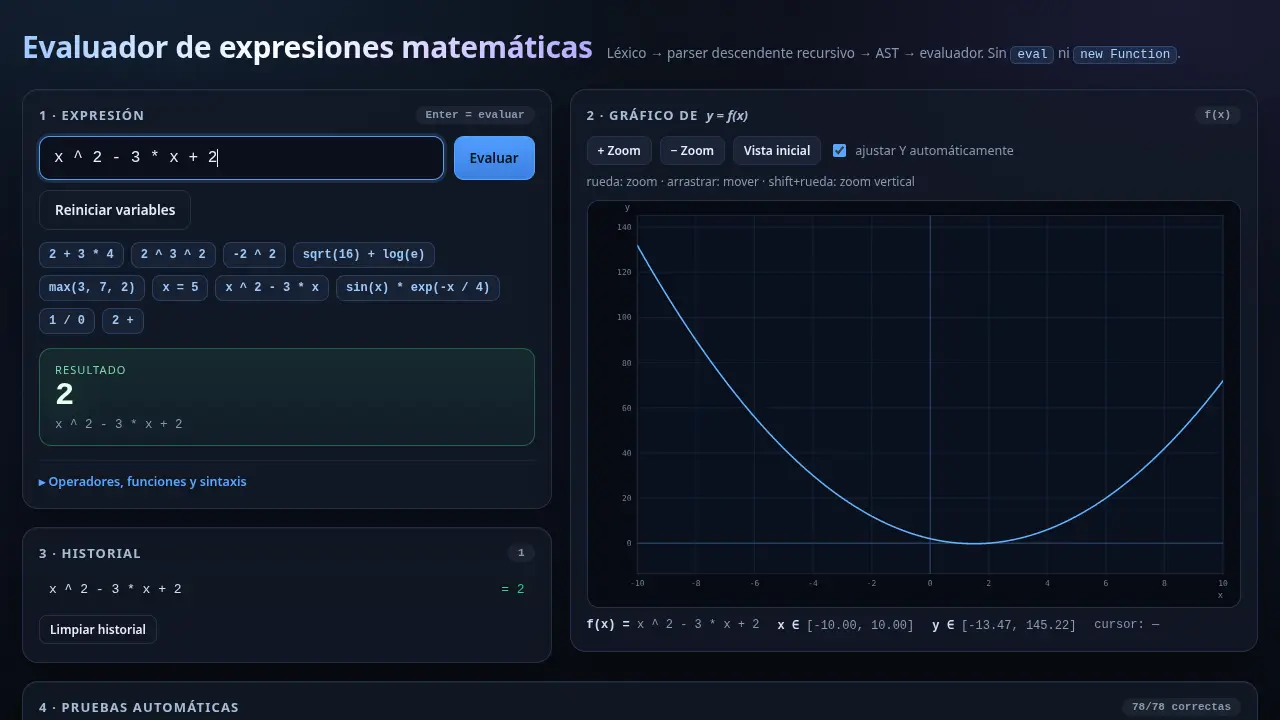Click the Evaluar button
Viewport: 1280px width, 720px height.
point(494,158)
